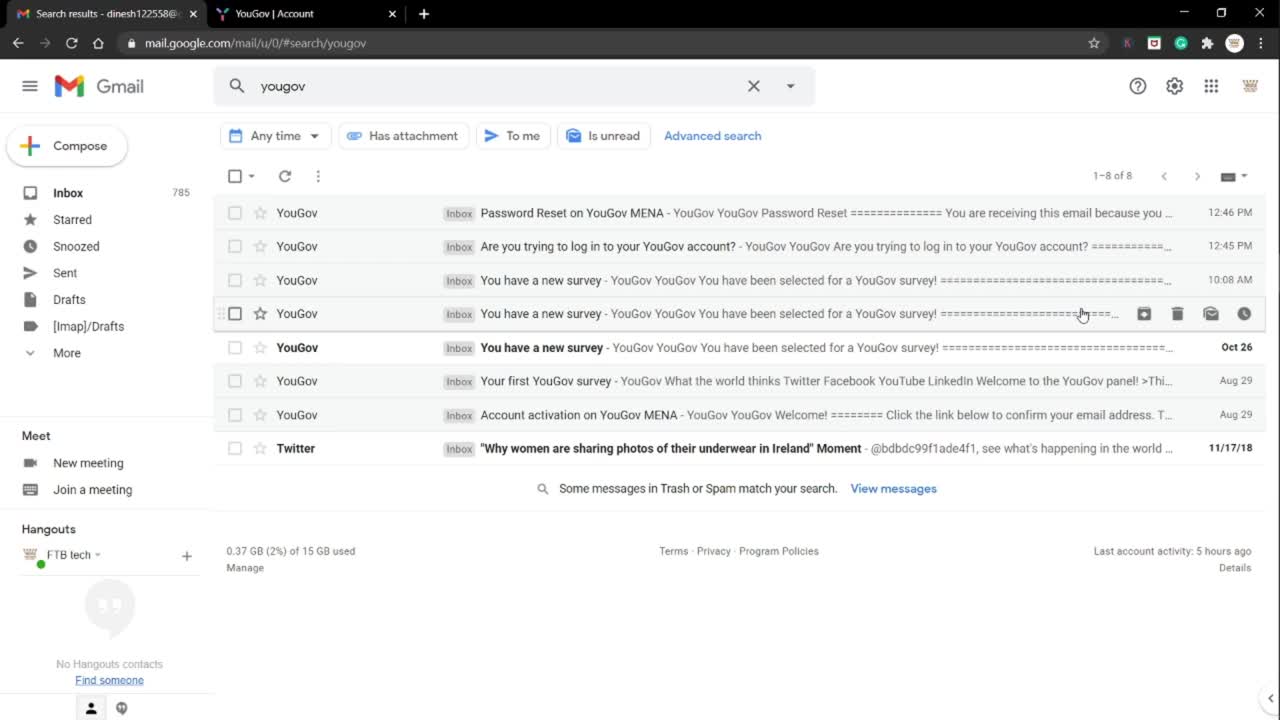Tick the Your first YouGov survey checkbox
Viewport: 1280px width, 720px height.
tap(235, 381)
